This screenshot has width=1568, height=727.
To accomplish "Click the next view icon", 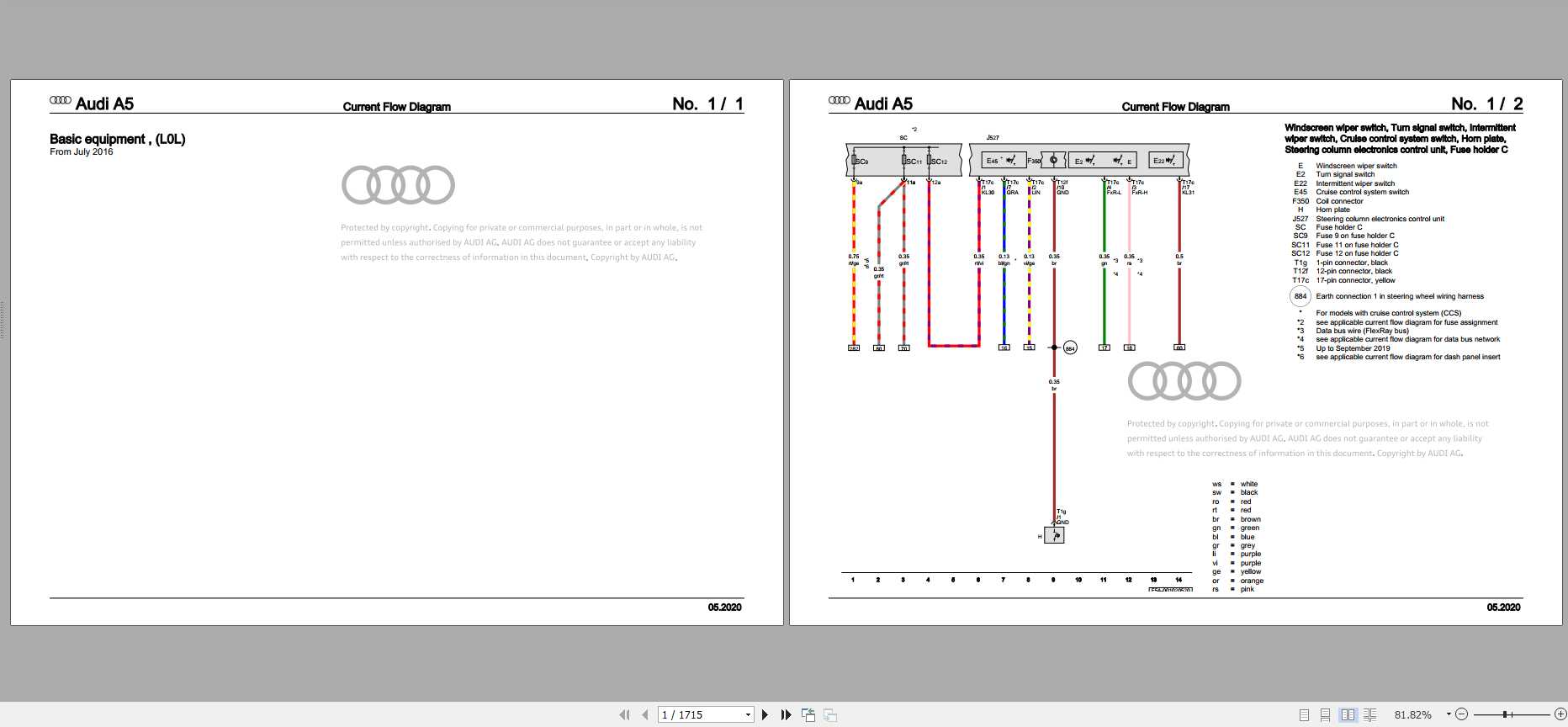I will (x=830, y=714).
